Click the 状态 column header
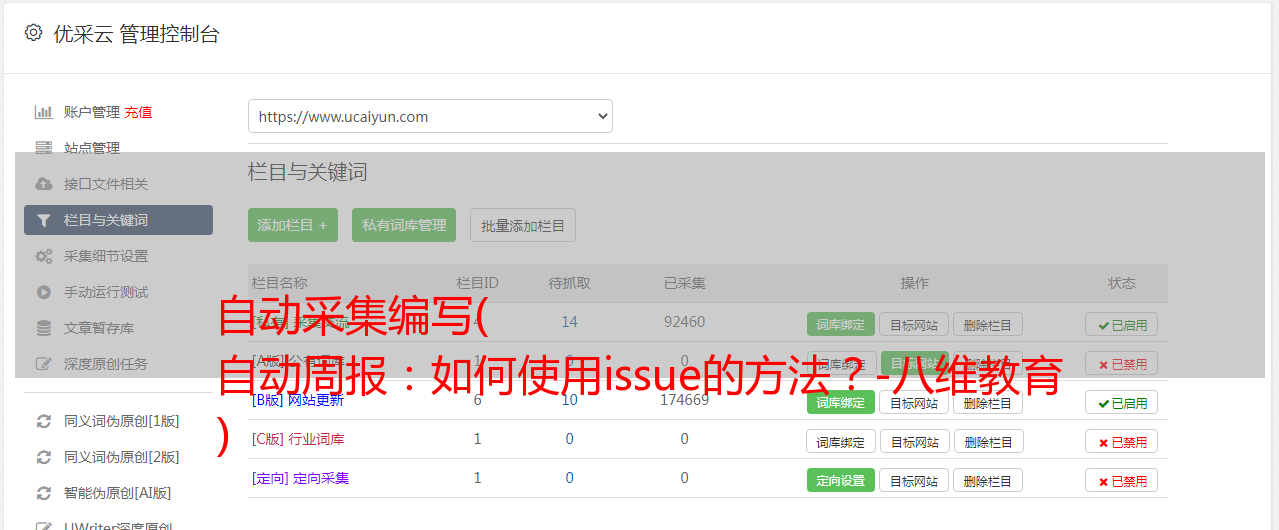1279x530 pixels. 1122,283
